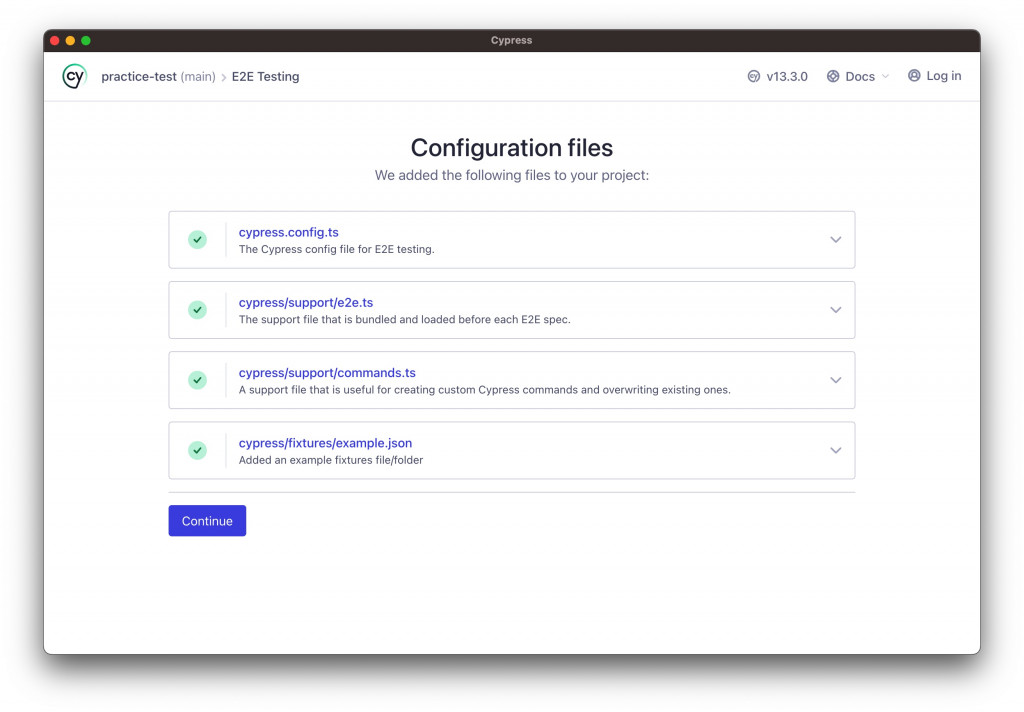
Task: Click the green check for cypress/fixtures/example.json
Action: [x=197, y=450]
